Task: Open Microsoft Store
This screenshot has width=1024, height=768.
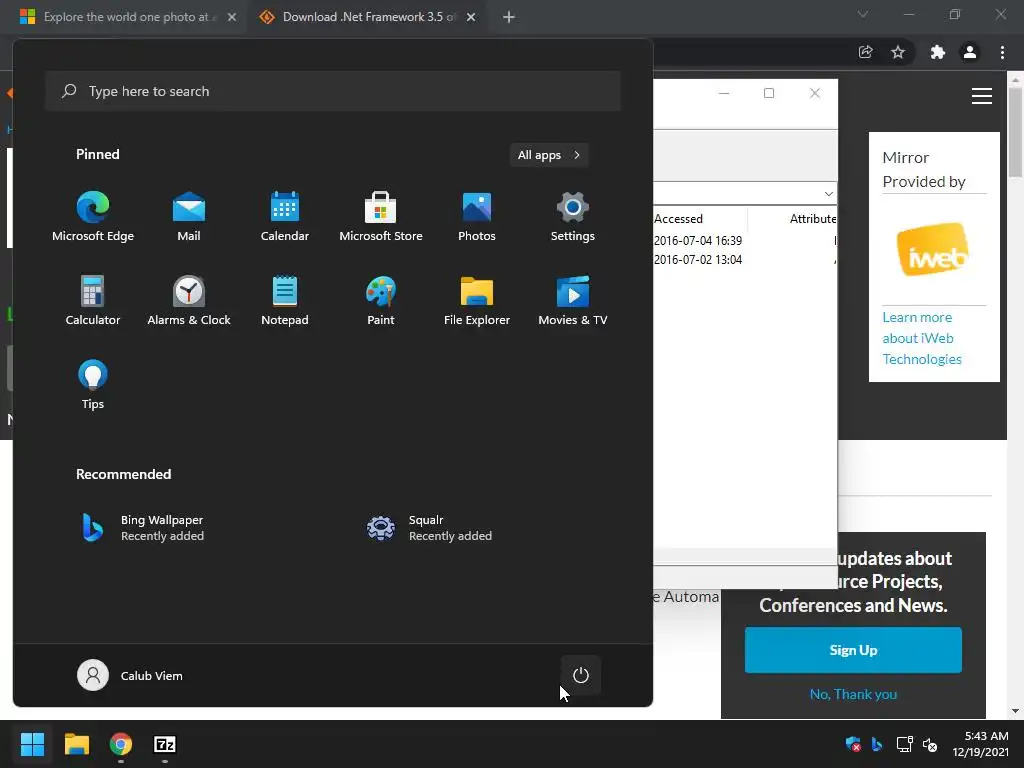Action: coord(381,217)
